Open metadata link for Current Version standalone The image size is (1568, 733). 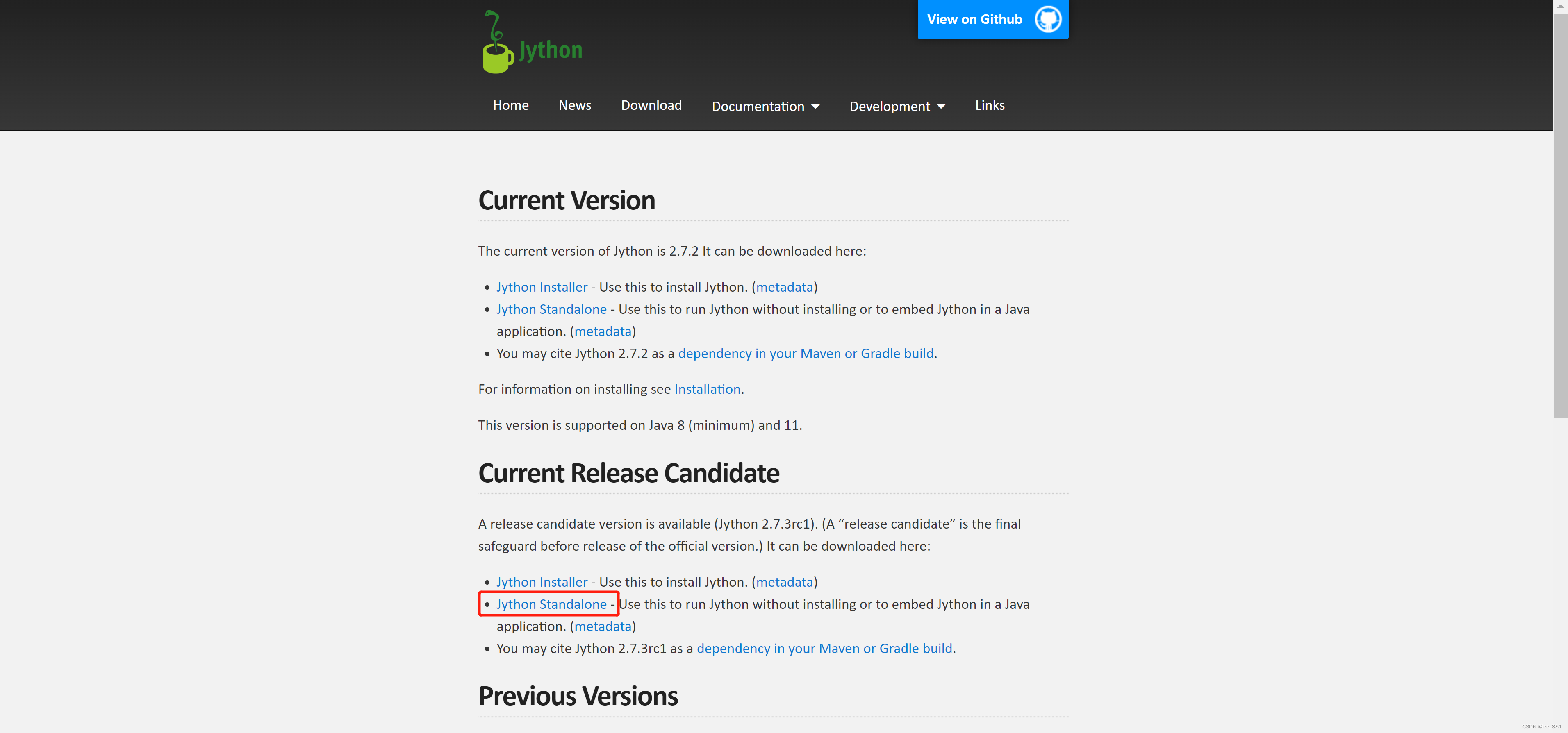pyautogui.click(x=603, y=331)
